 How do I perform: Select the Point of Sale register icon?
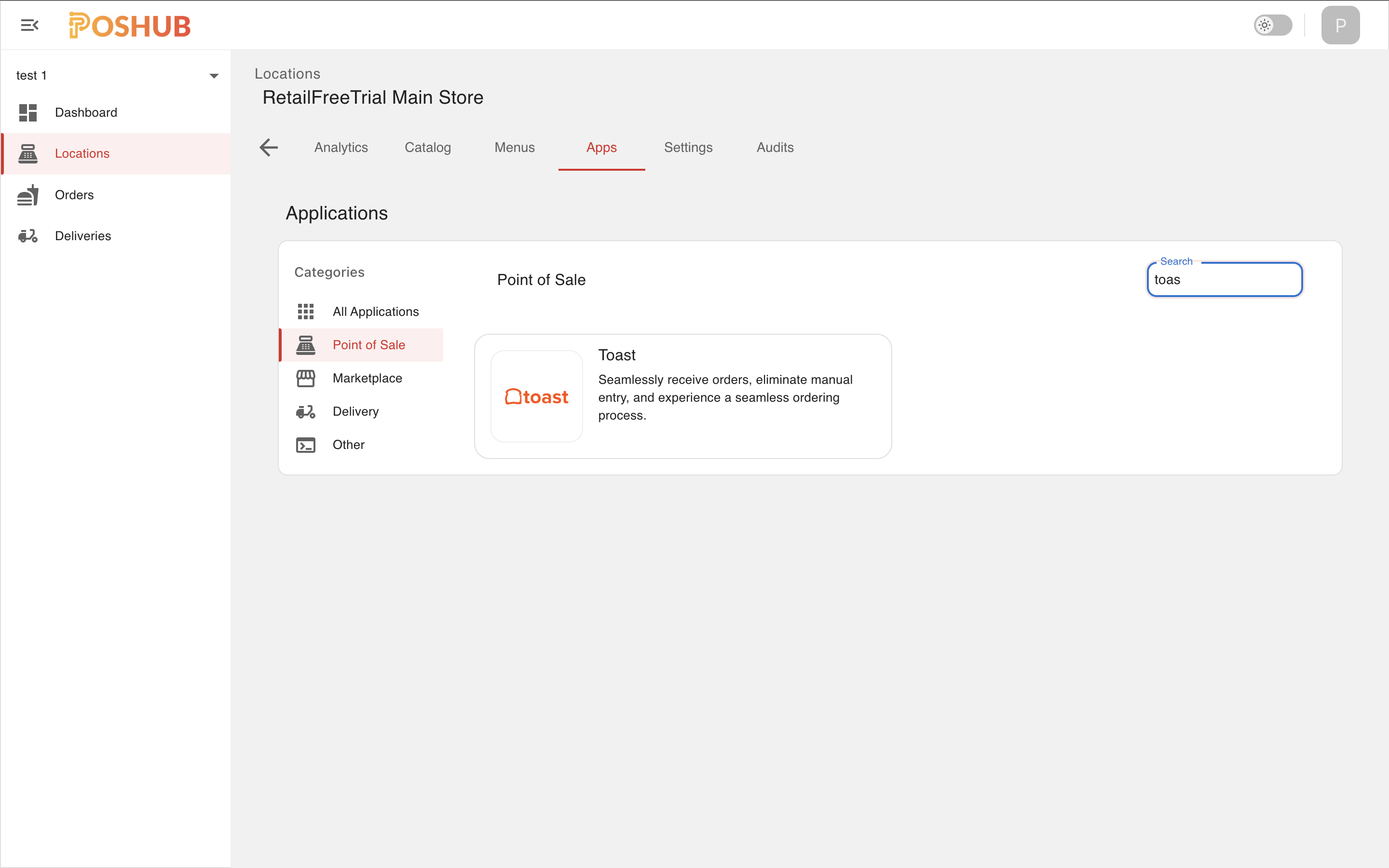pos(306,344)
